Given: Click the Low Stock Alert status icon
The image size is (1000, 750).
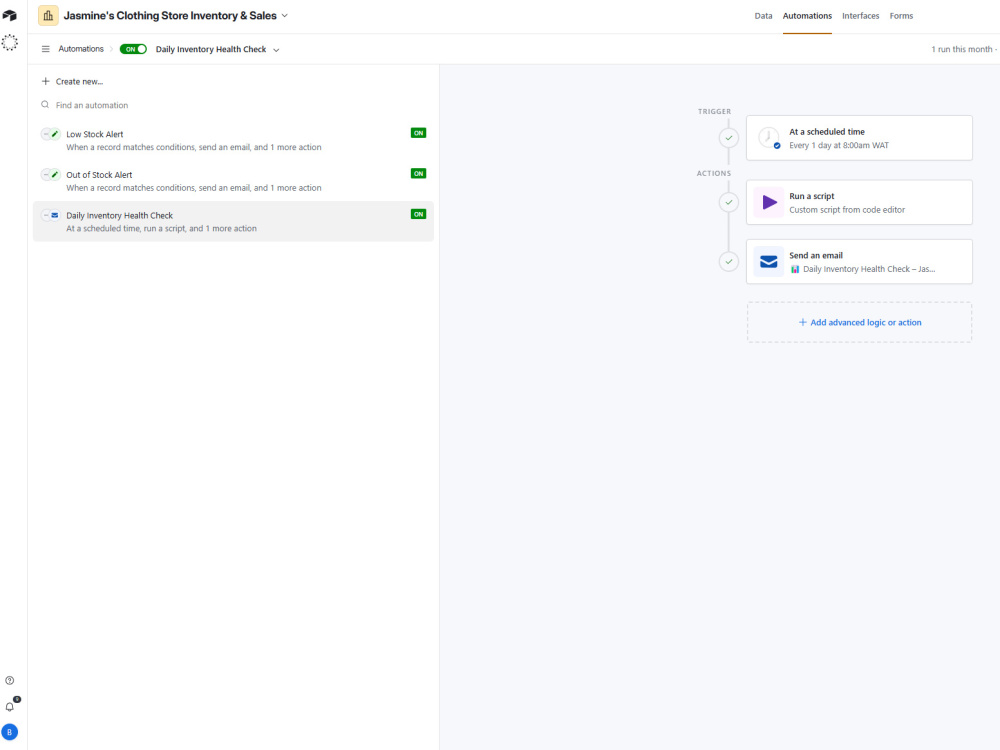Looking at the screenshot, I should (x=51, y=134).
